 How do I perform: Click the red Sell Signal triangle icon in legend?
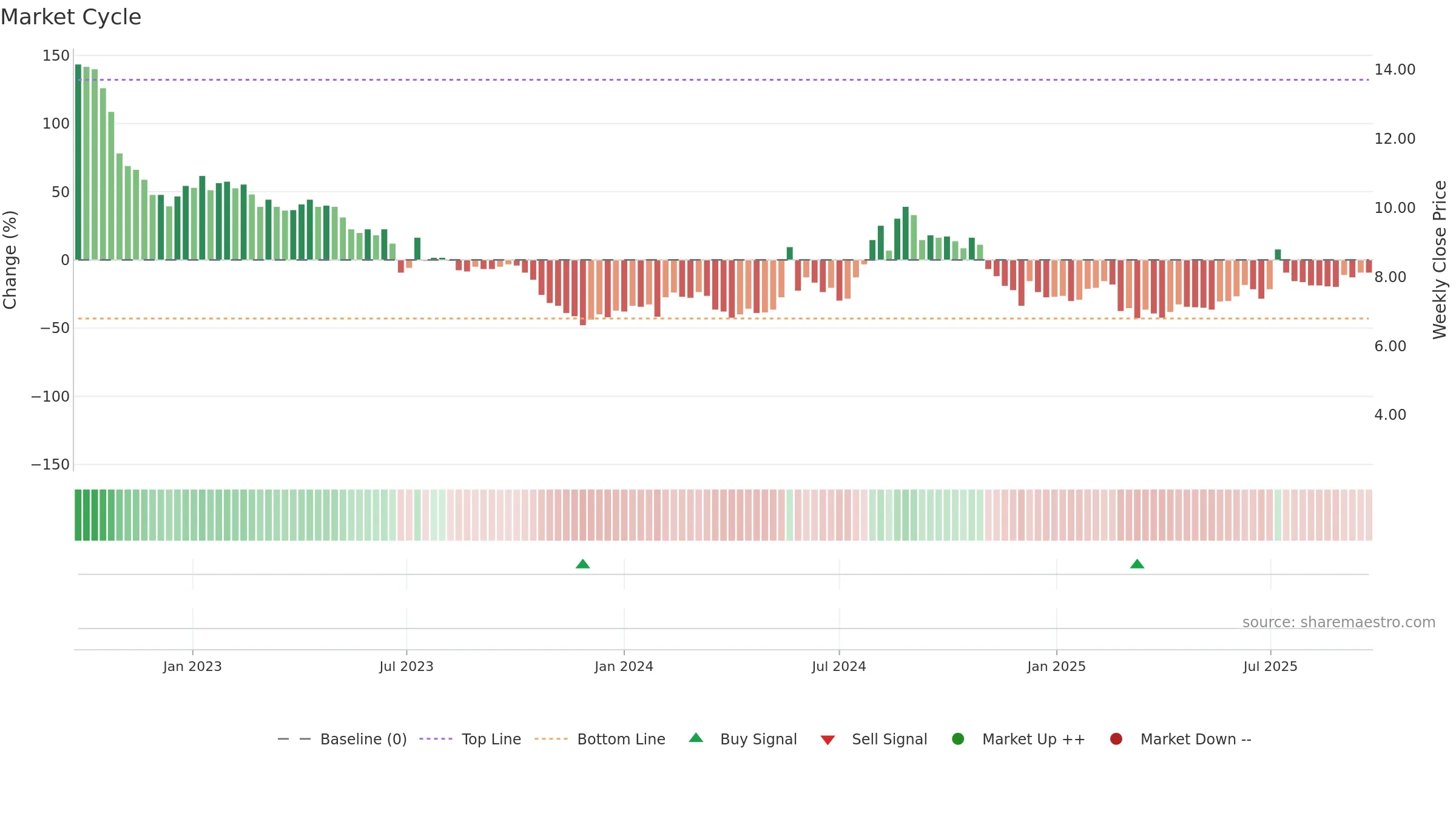[827, 740]
